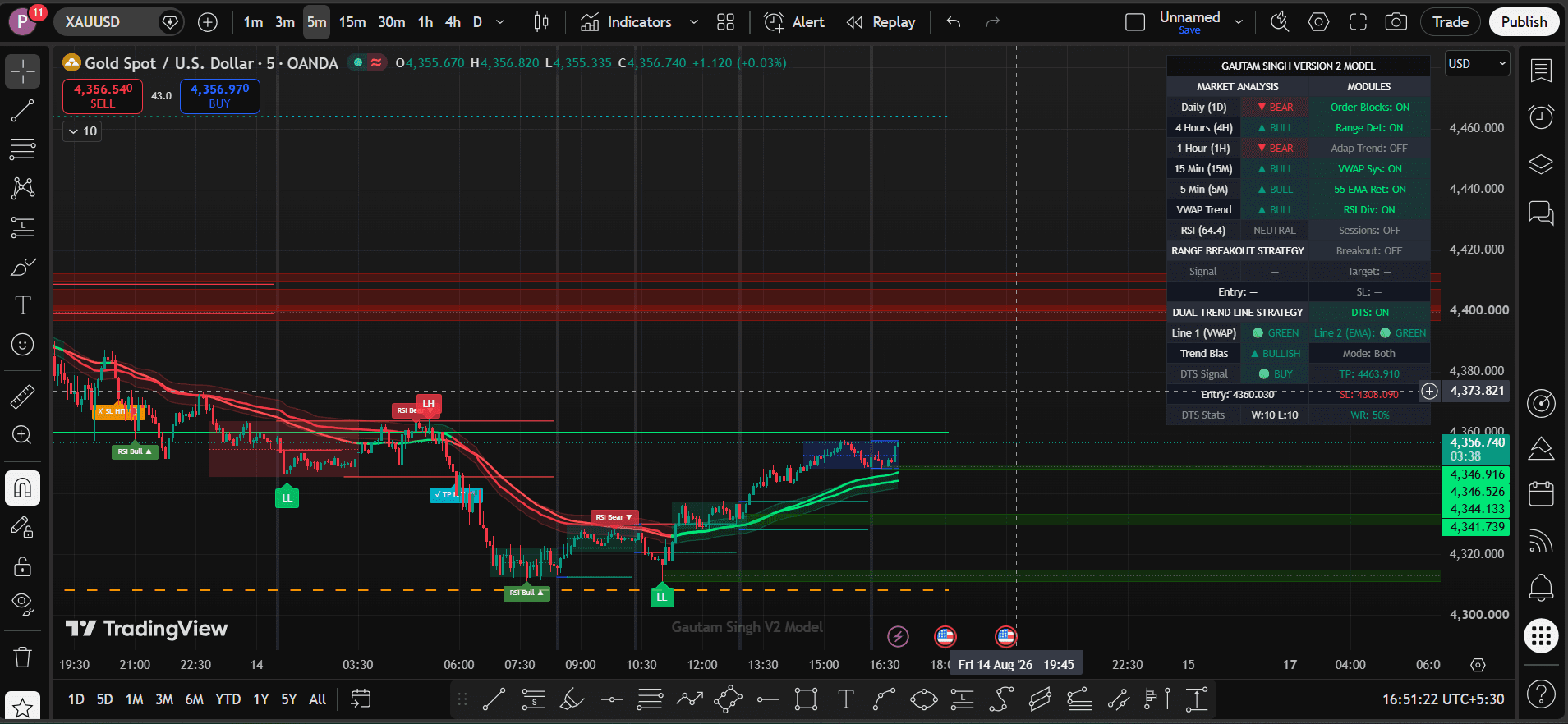This screenshot has height=724, width=1568.
Task: Click the Replay playback button
Action: 881,22
